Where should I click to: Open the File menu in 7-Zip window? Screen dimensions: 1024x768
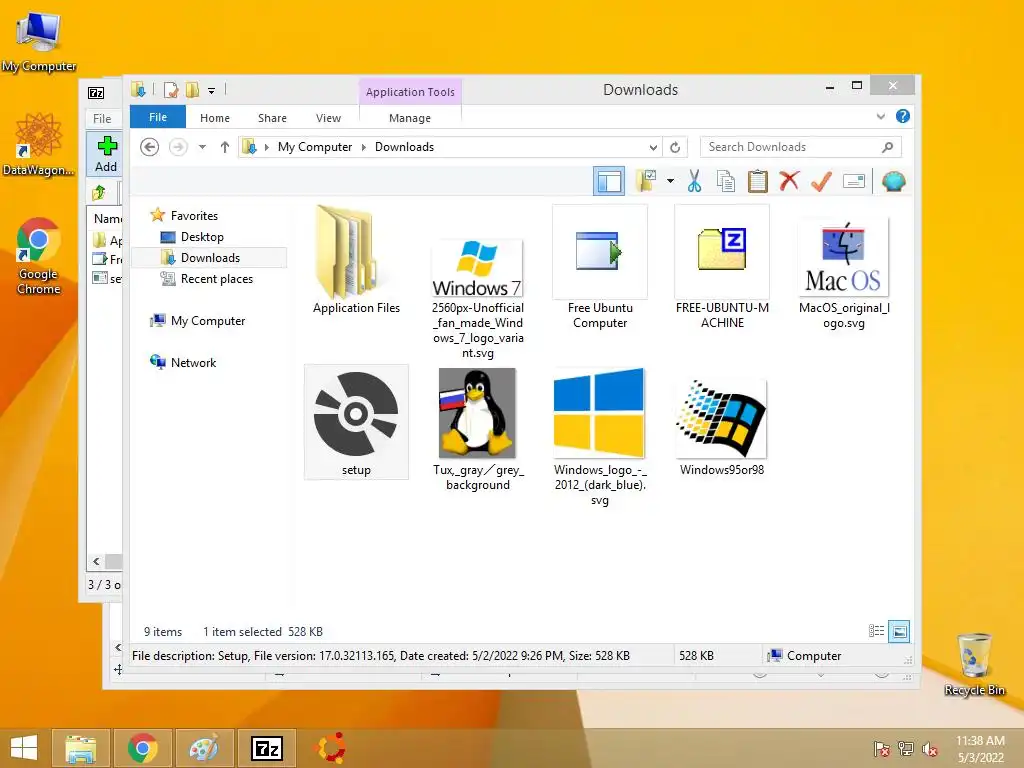tap(102, 118)
